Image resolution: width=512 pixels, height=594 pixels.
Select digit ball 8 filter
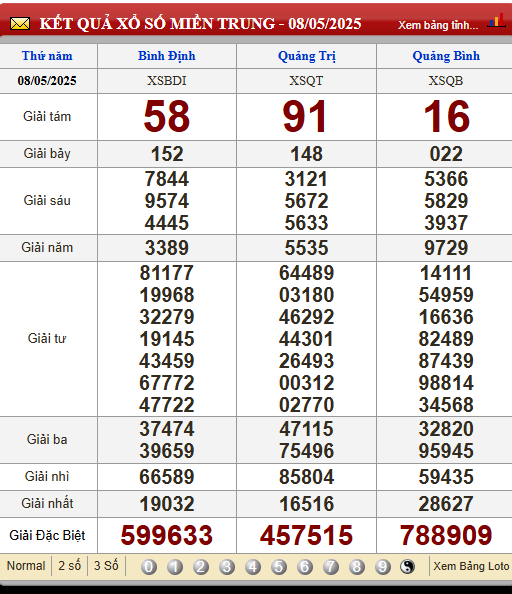point(356,567)
